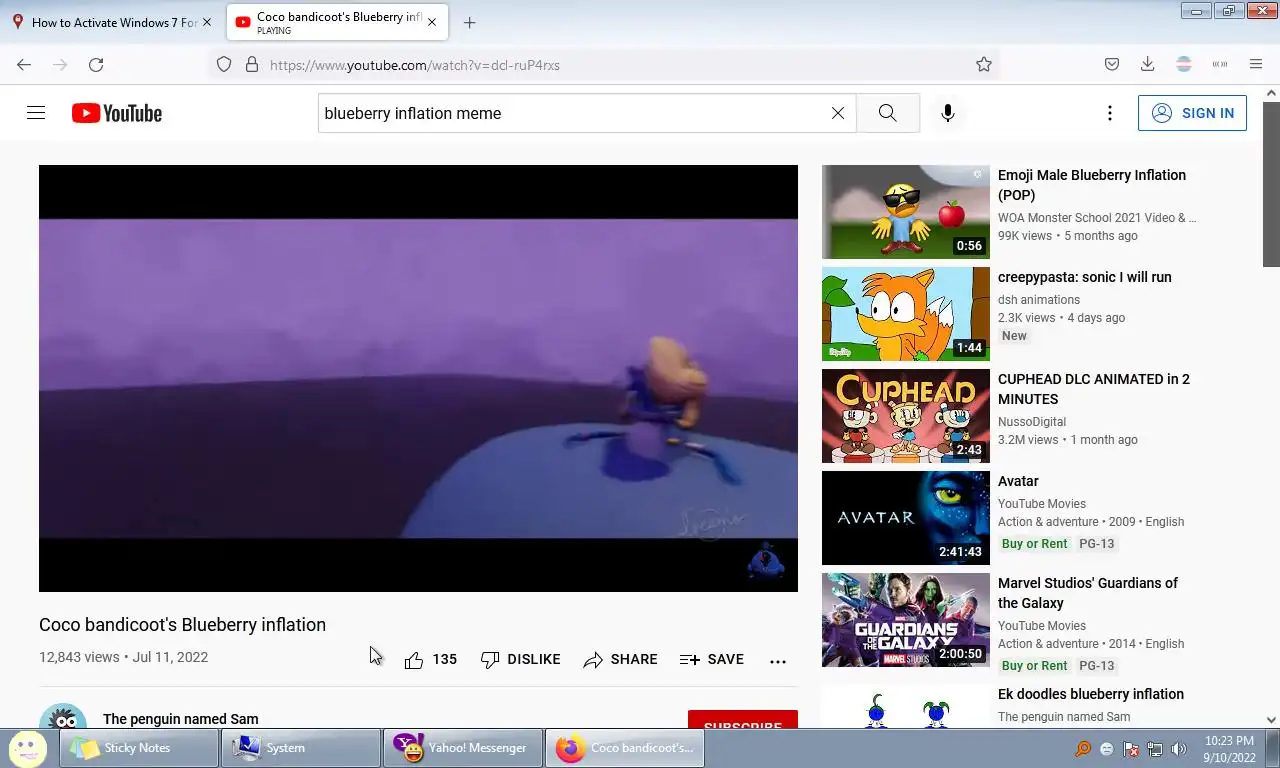Show the tracking protection shield info
1280x768 pixels.
point(224,64)
